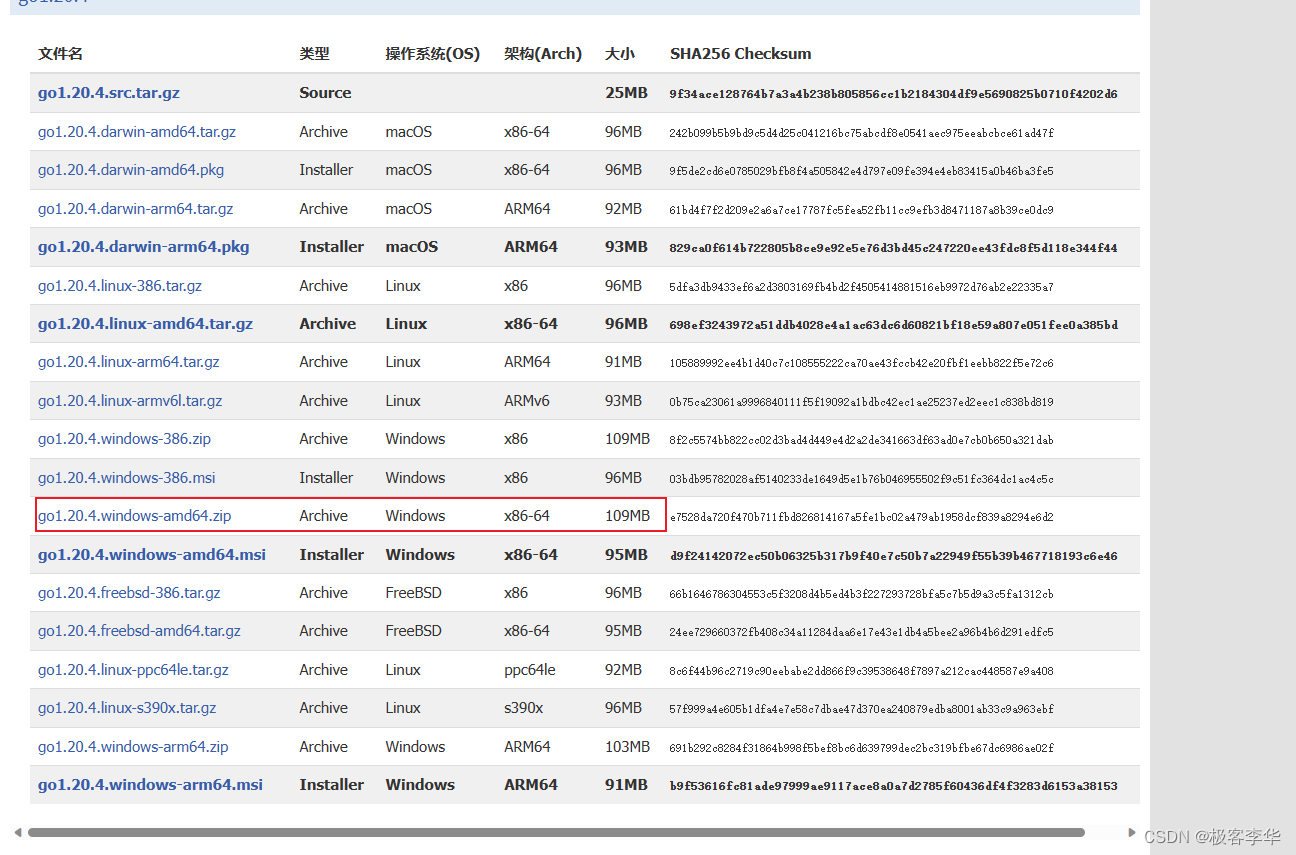The width and height of the screenshot is (1296, 855).
Task: Open go1.20.4.windows-386.zip link
Action: pos(125,439)
